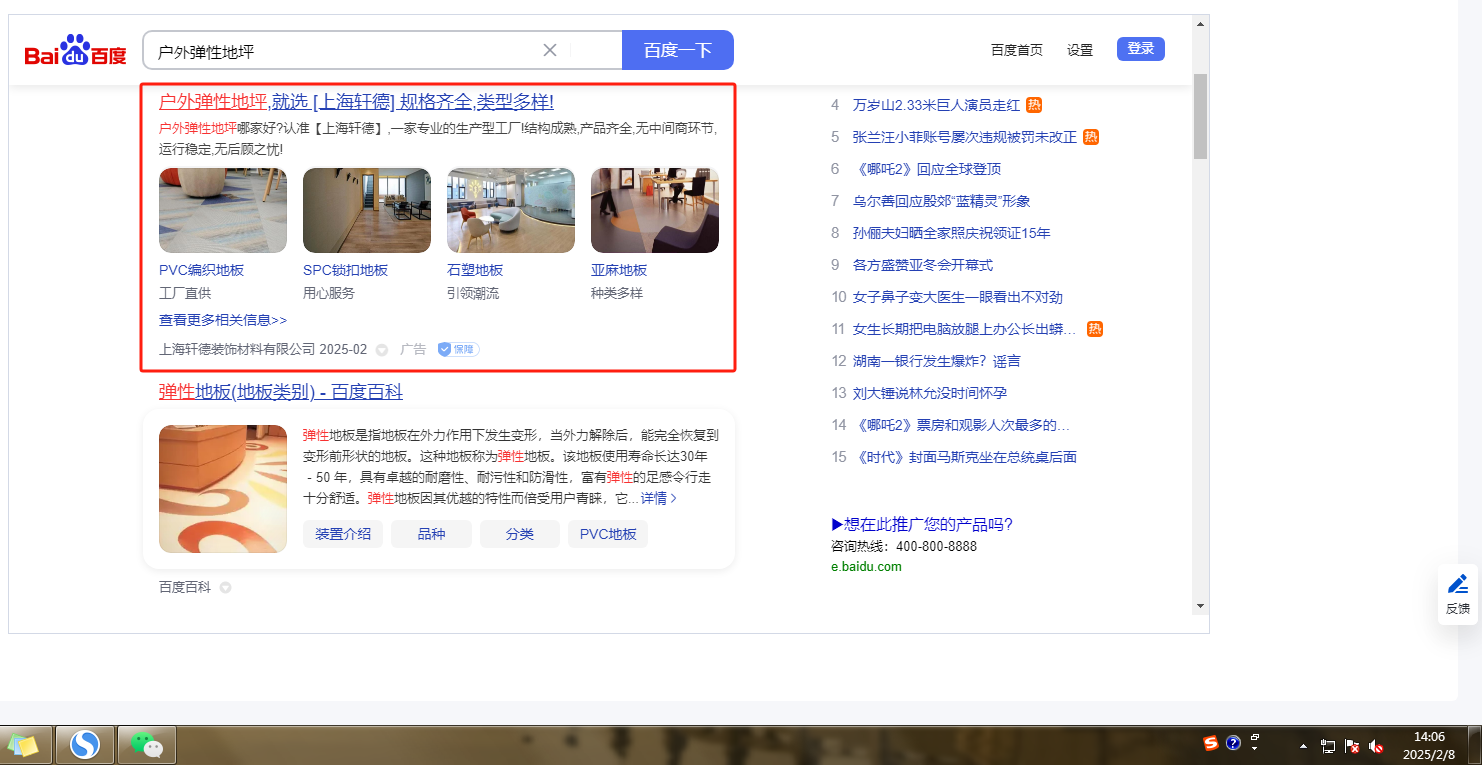This screenshot has width=1482, height=765.
Task: Open hot search 《时代》封面马斯克坐在总统桌后面
Action: [965, 457]
